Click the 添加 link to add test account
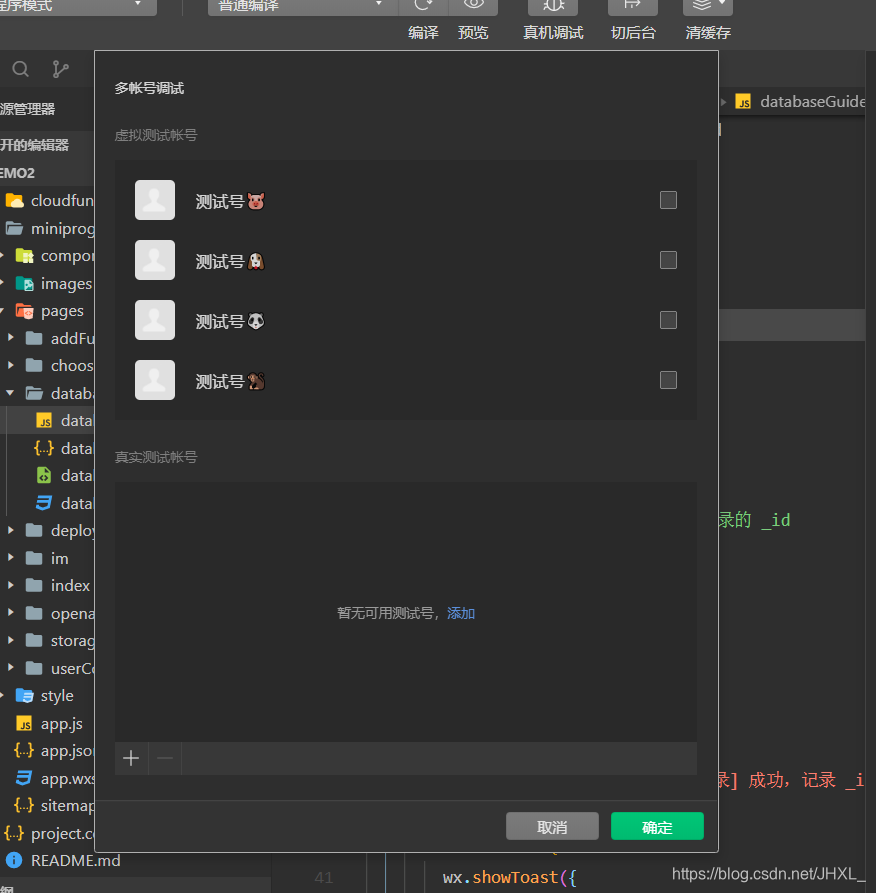This screenshot has width=876, height=893. point(461,613)
